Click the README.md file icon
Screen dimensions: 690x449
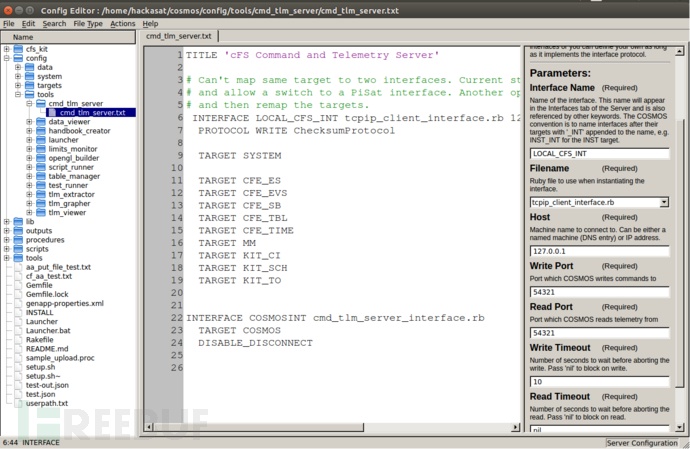[18, 348]
